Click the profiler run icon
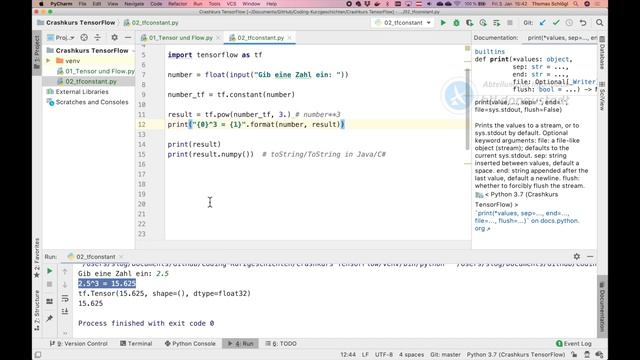This screenshot has width=640, height=360. click(x=483, y=23)
